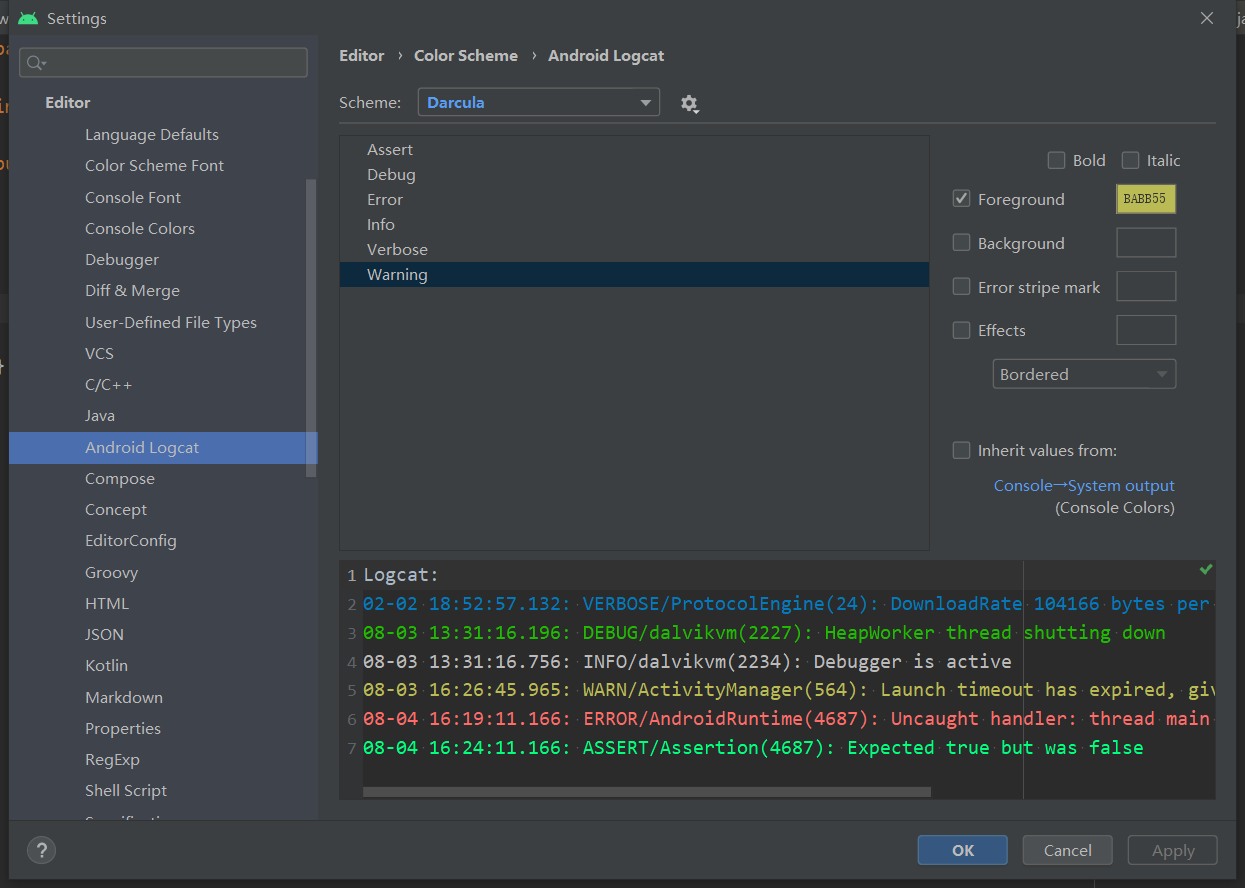Select Info in the log level list
The width and height of the screenshot is (1245, 888).
[x=634, y=224]
